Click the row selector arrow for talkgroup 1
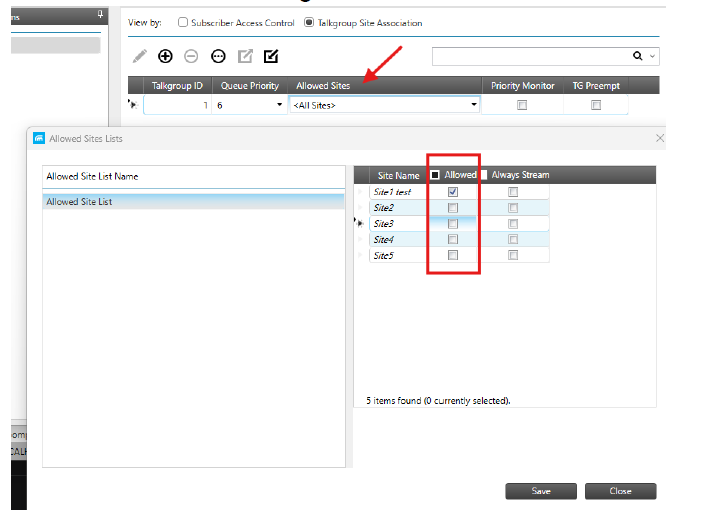 [133, 105]
